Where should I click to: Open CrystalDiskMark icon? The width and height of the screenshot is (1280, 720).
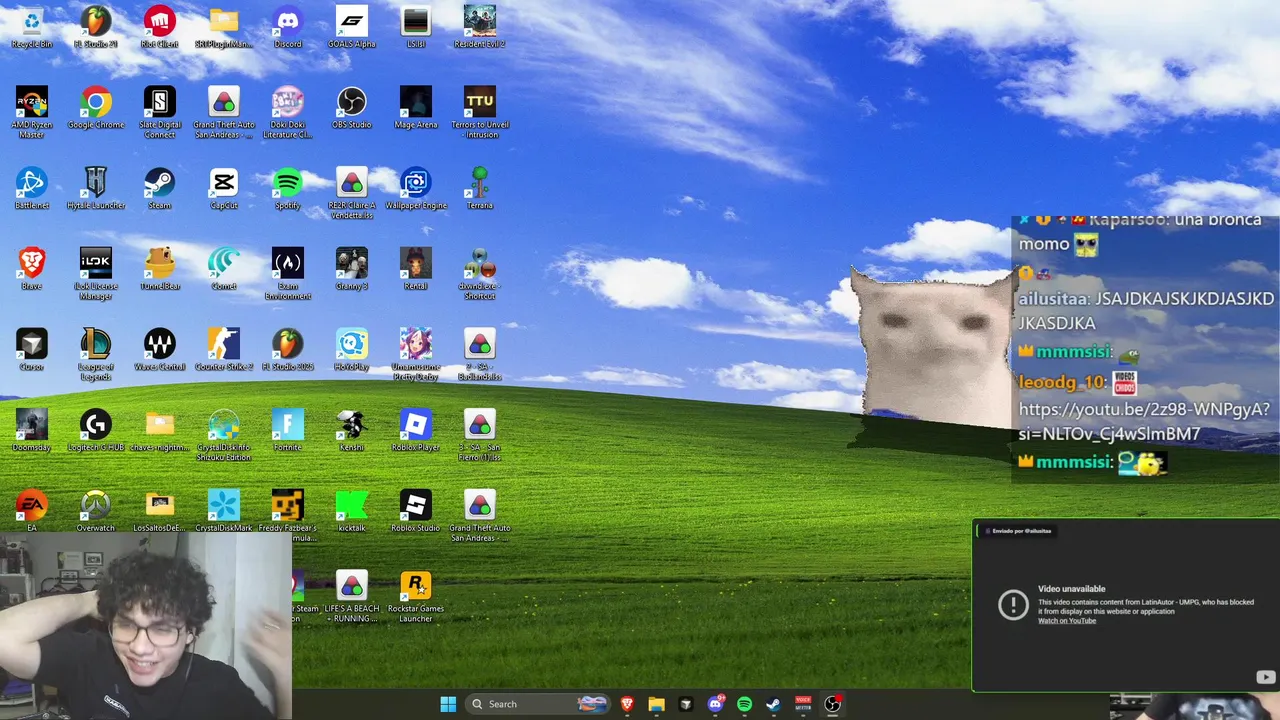tap(224, 510)
